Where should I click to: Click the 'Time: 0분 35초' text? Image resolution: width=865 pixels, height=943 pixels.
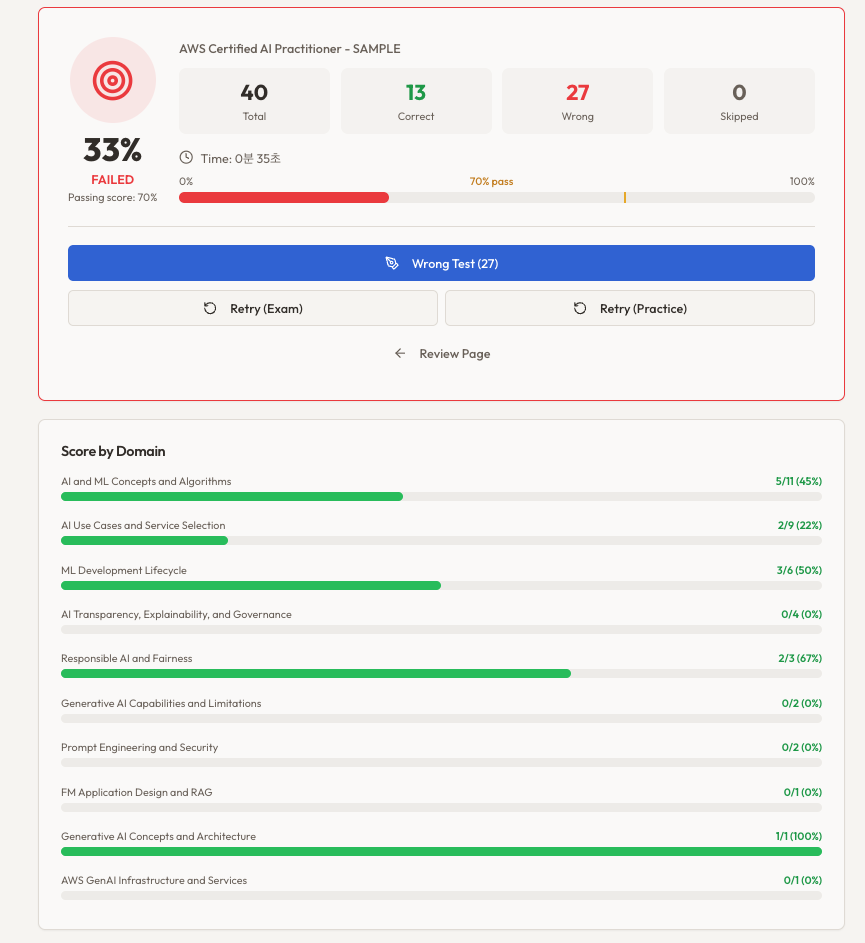tap(241, 158)
